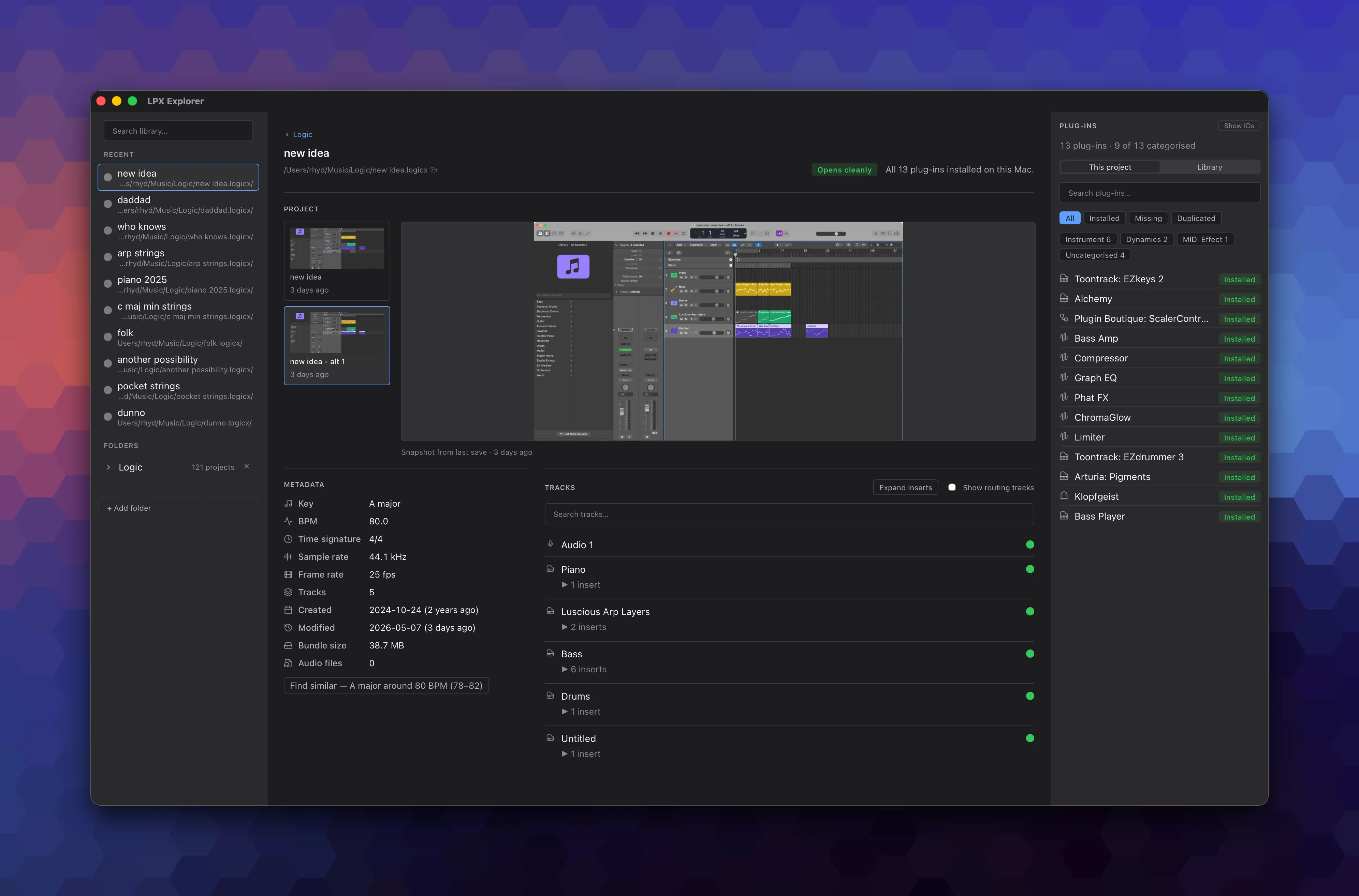This screenshot has height=896, width=1359.
Task: Click the EZdrummer 3 instrument icon
Action: click(x=1064, y=457)
